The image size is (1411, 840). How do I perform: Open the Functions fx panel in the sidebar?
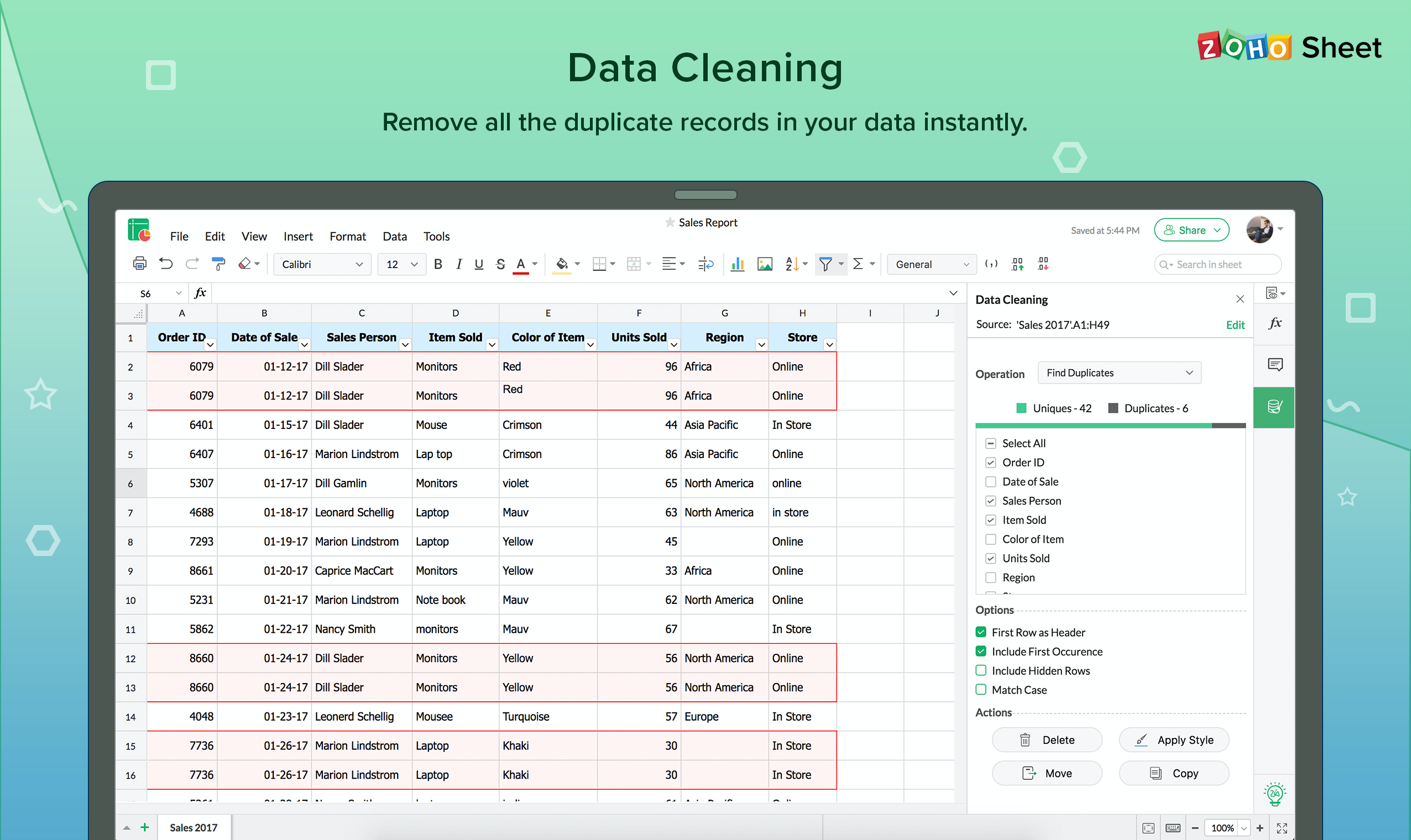tap(1274, 323)
